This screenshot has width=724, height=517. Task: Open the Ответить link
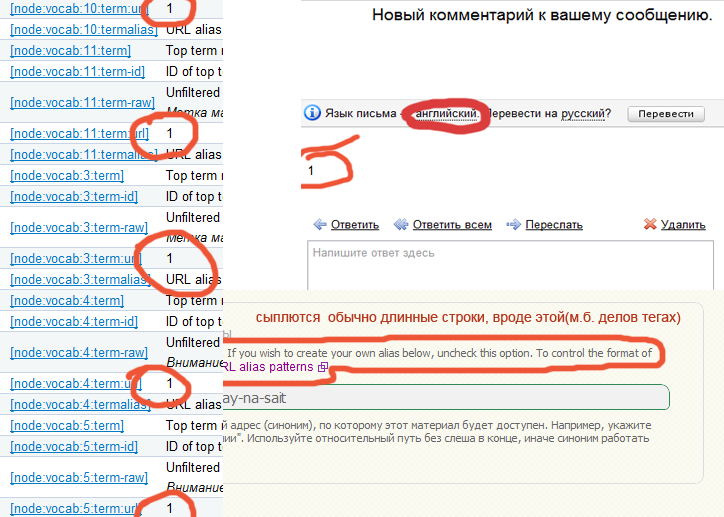coord(355,225)
